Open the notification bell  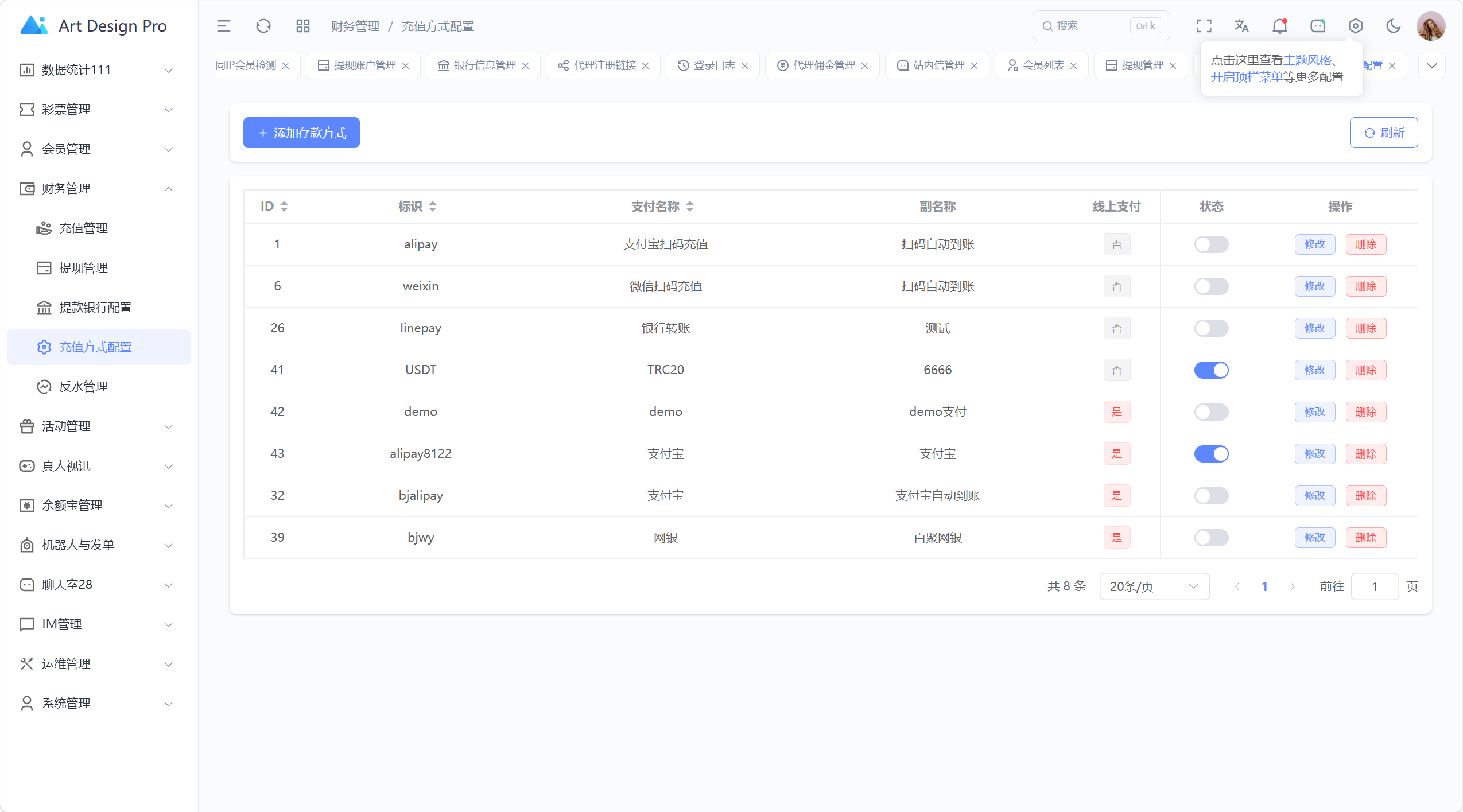(1280, 26)
